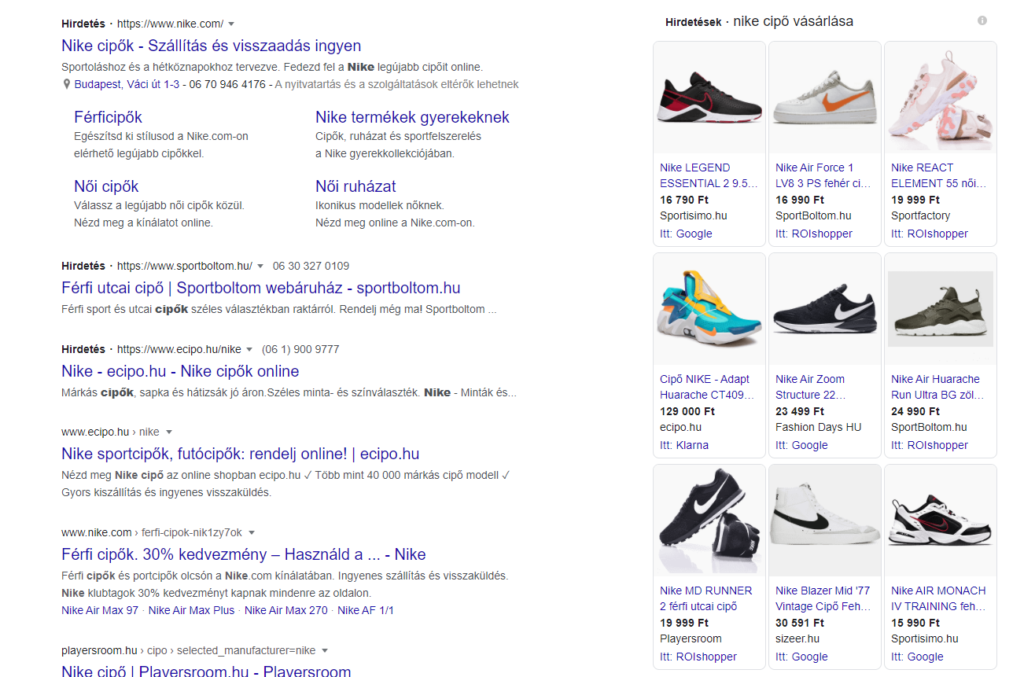Click phone number (06 1) 900 9777
The width and height of the screenshot is (1024, 677).
click(x=300, y=350)
